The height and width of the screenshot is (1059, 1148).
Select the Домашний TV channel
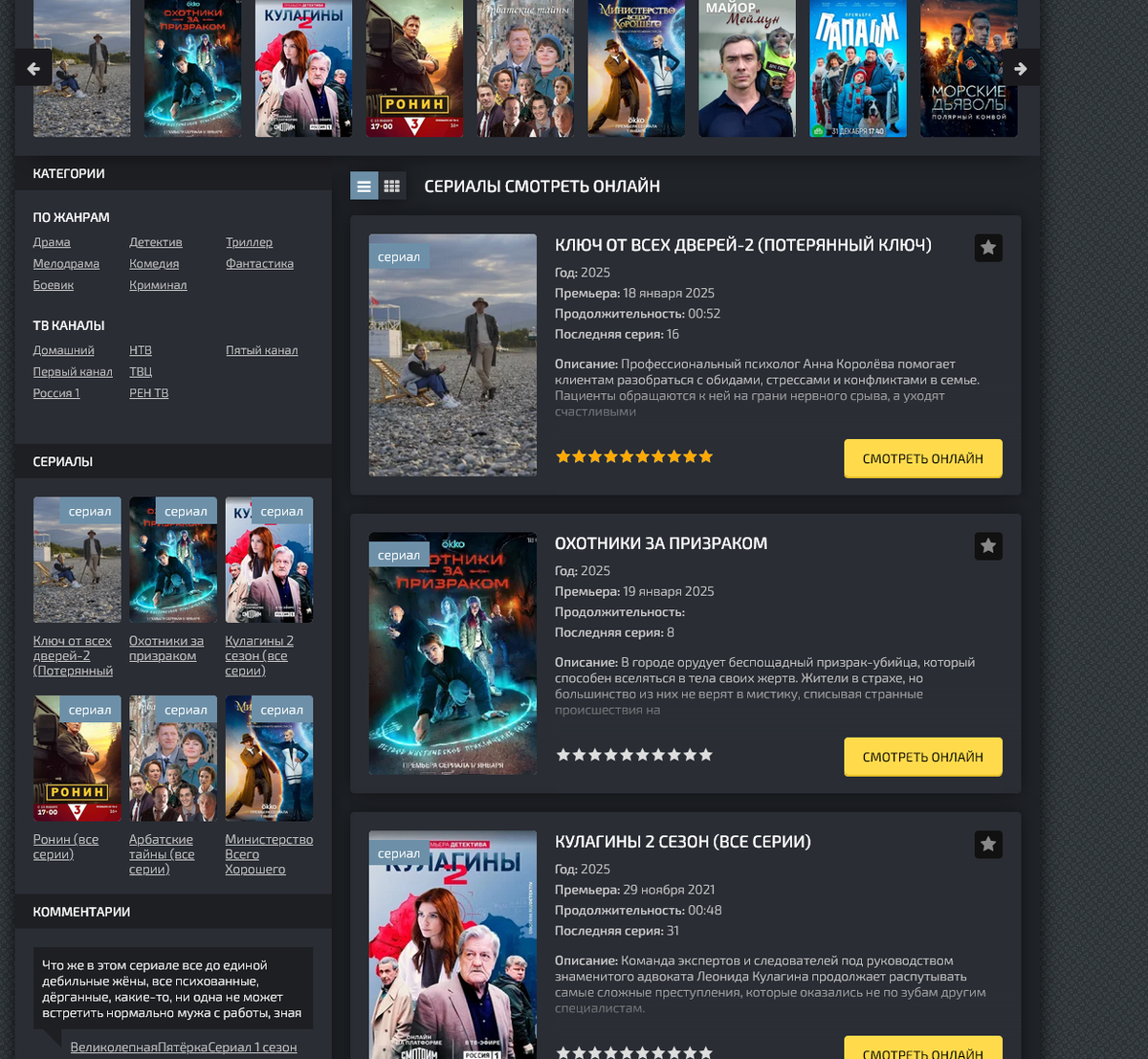coord(64,350)
